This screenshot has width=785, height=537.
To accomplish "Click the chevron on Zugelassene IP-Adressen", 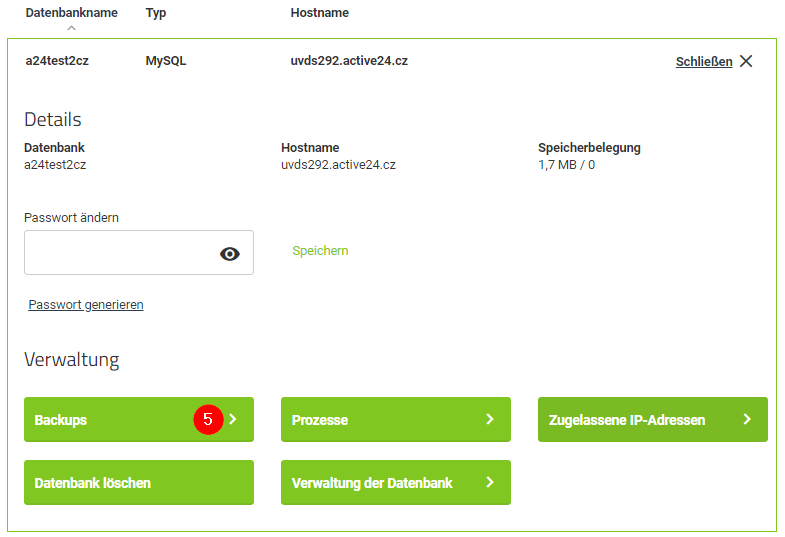I will pos(747,420).
